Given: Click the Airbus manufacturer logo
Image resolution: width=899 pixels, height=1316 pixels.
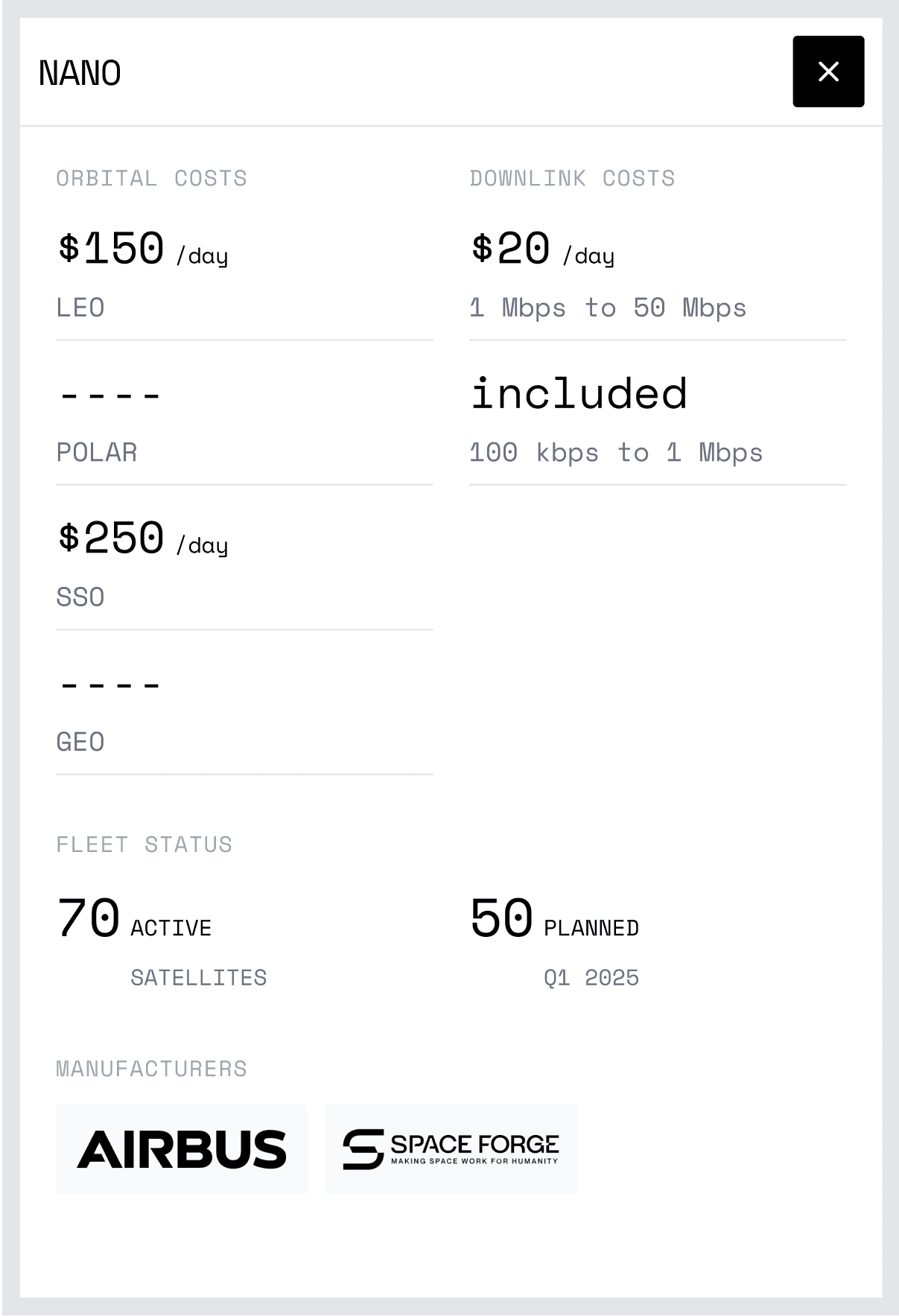Looking at the screenshot, I should pos(182,1148).
